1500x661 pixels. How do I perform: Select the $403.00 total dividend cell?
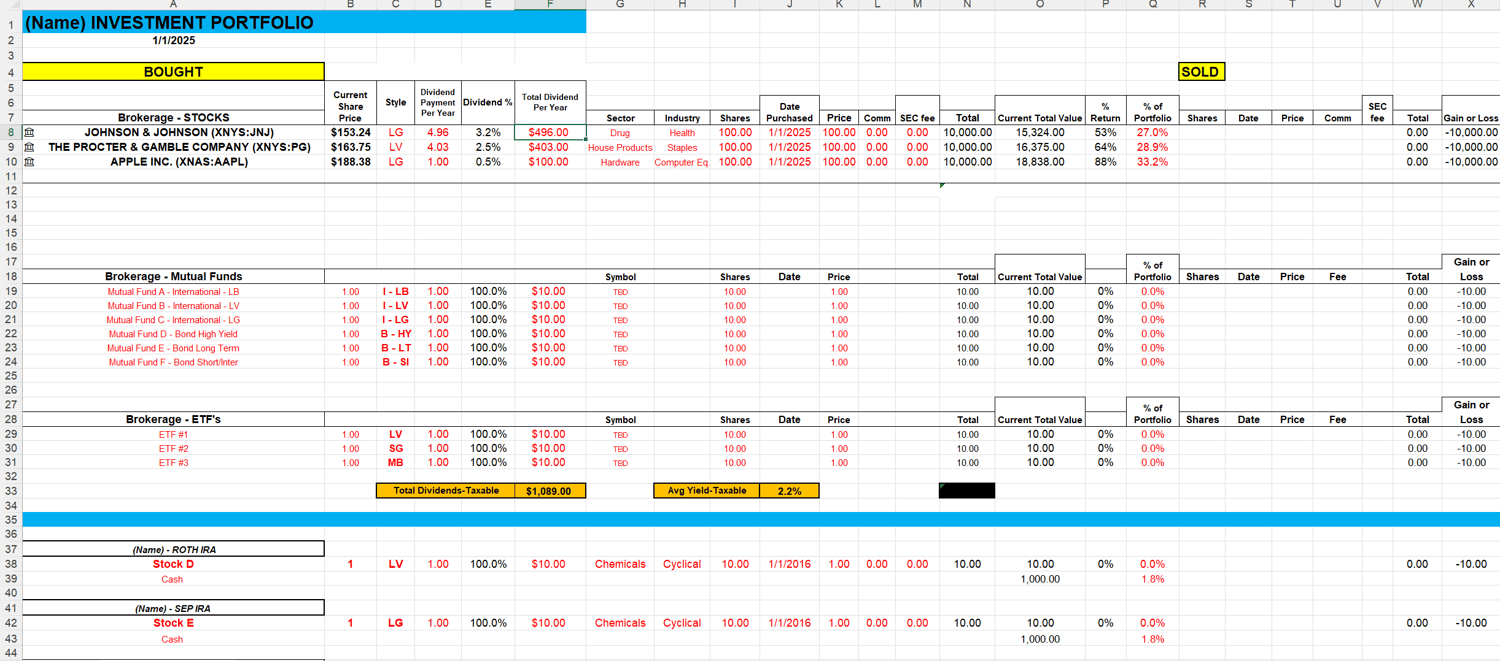tap(550, 147)
